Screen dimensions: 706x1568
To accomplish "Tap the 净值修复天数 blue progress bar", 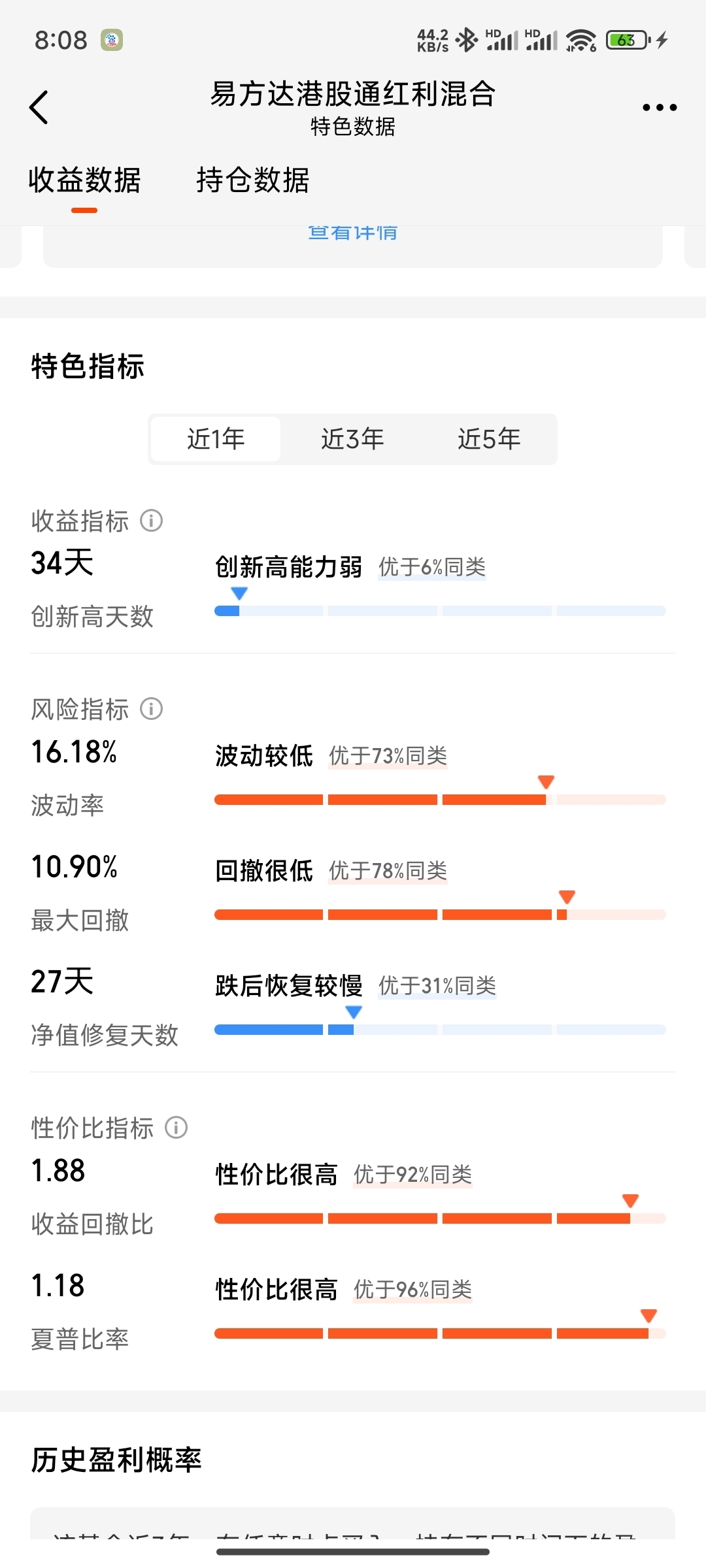I will point(440,1030).
